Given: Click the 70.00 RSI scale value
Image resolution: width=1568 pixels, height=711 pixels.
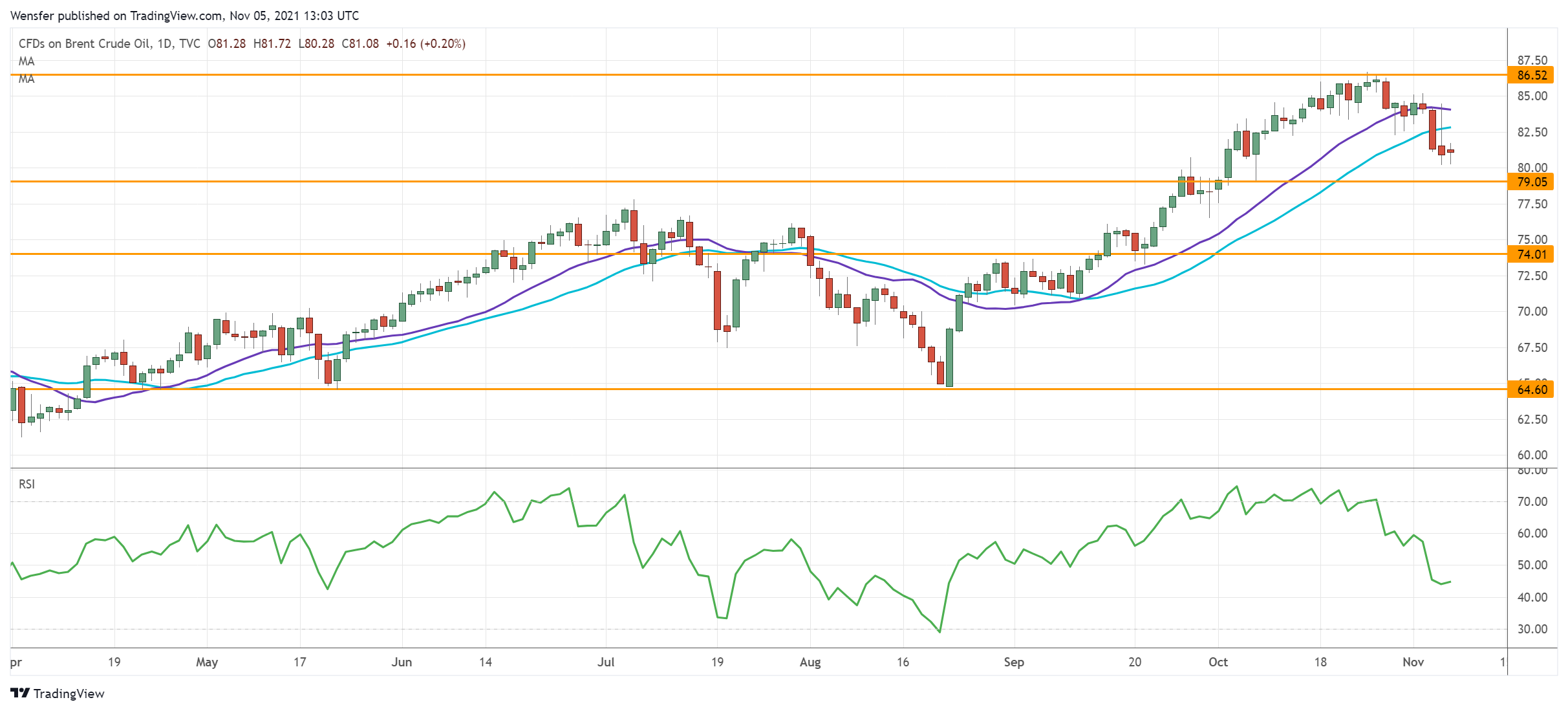Looking at the screenshot, I should (x=1532, y=501).
